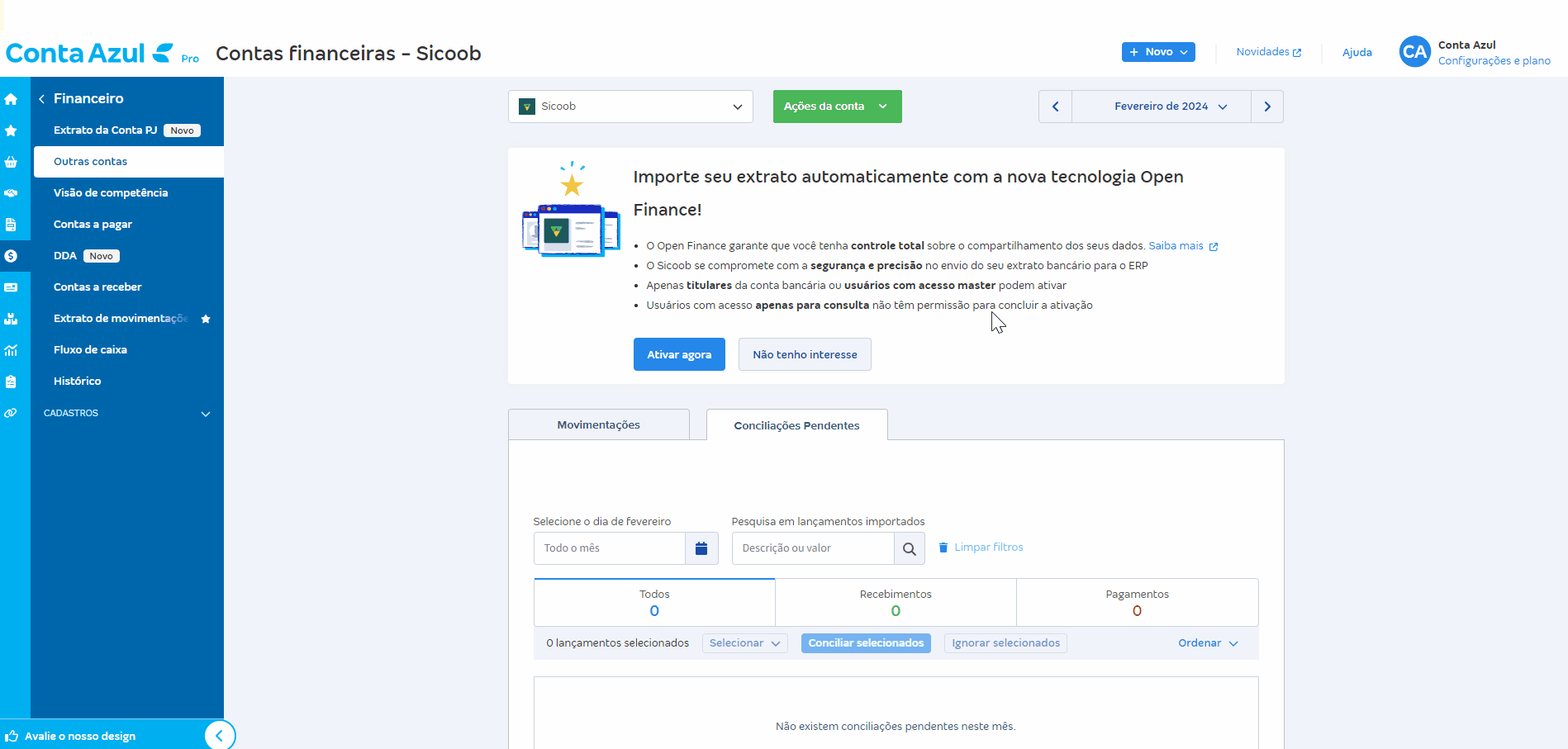Open the calendar date picker icon
Screen dimensions: 1568x749
click(x=701, y=548)
